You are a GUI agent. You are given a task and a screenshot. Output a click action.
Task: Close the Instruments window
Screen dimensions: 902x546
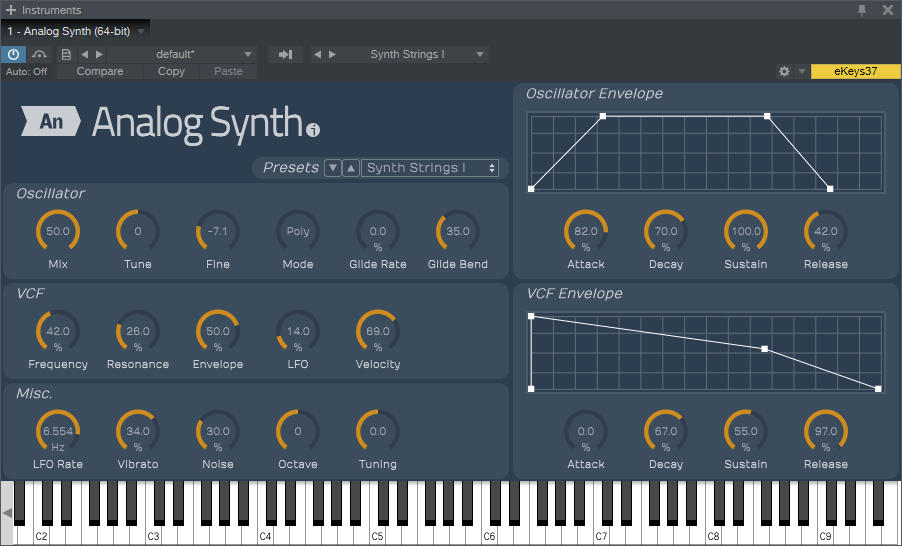pos(888,10)
